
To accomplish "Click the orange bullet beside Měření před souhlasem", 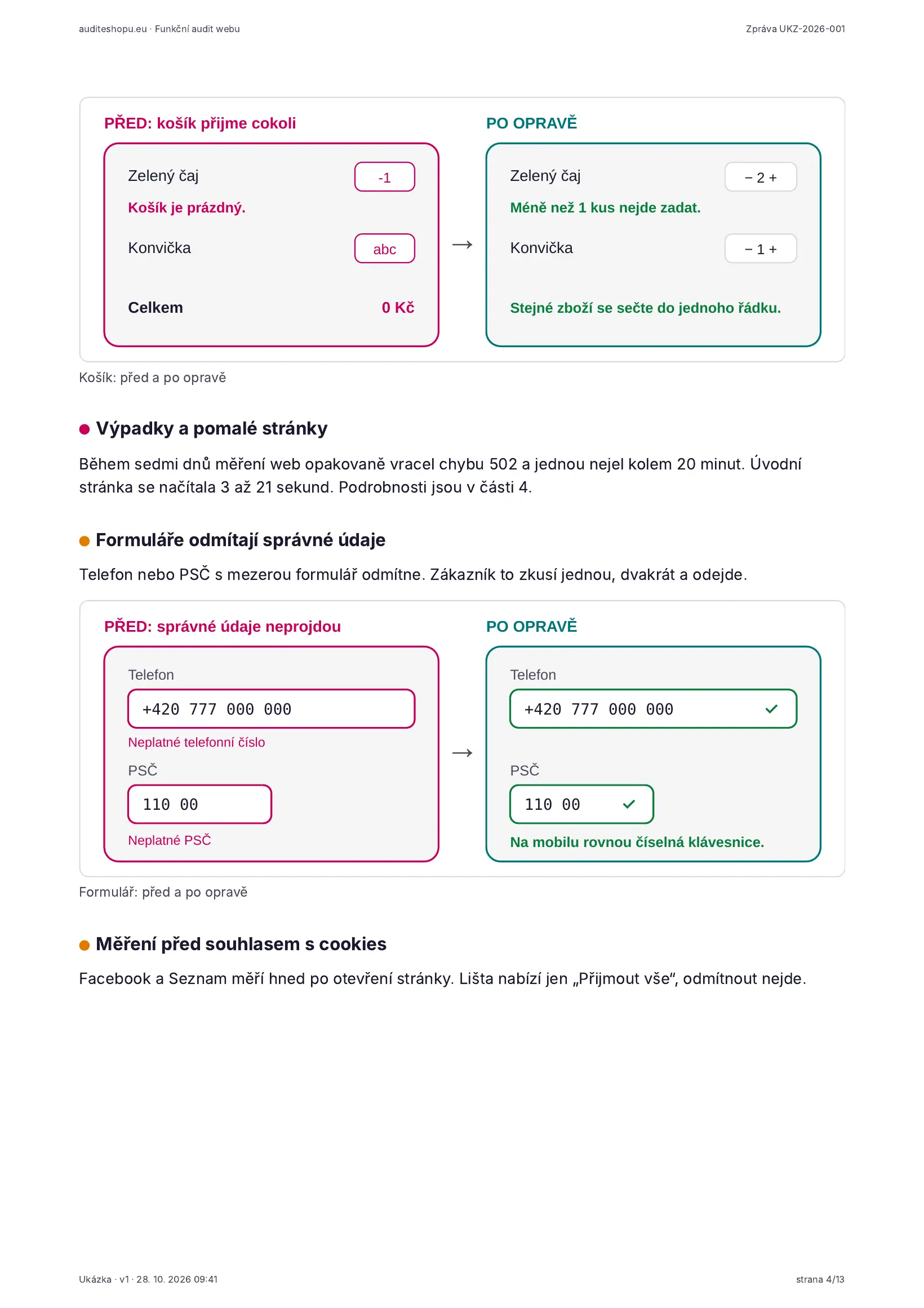I will pyautogui.click(x=85, y=945).
